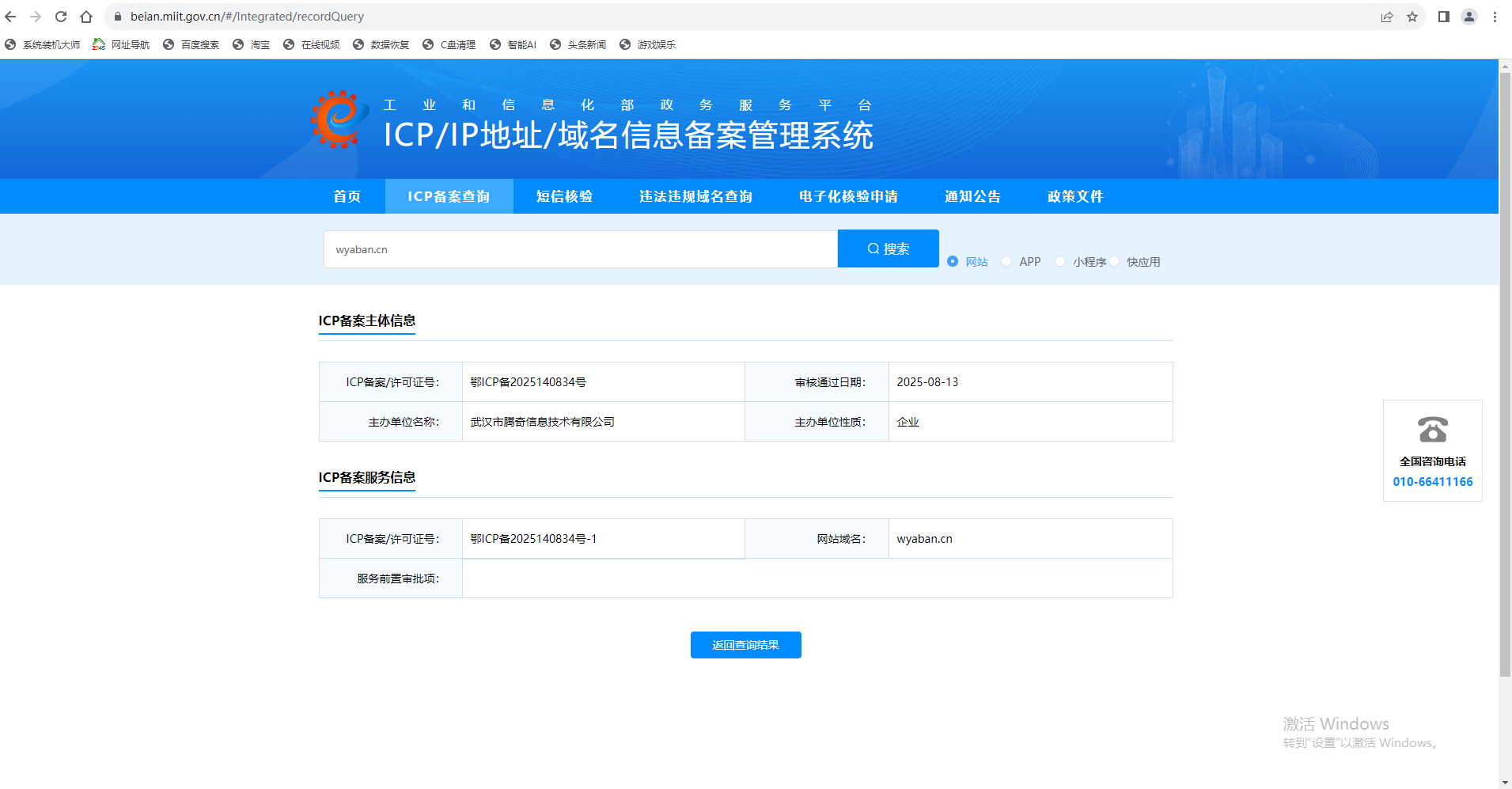The height and width of the screenshot is (789, 1512).
Task: Open the 短信核验 tab
Action: [x=564, y=196]
